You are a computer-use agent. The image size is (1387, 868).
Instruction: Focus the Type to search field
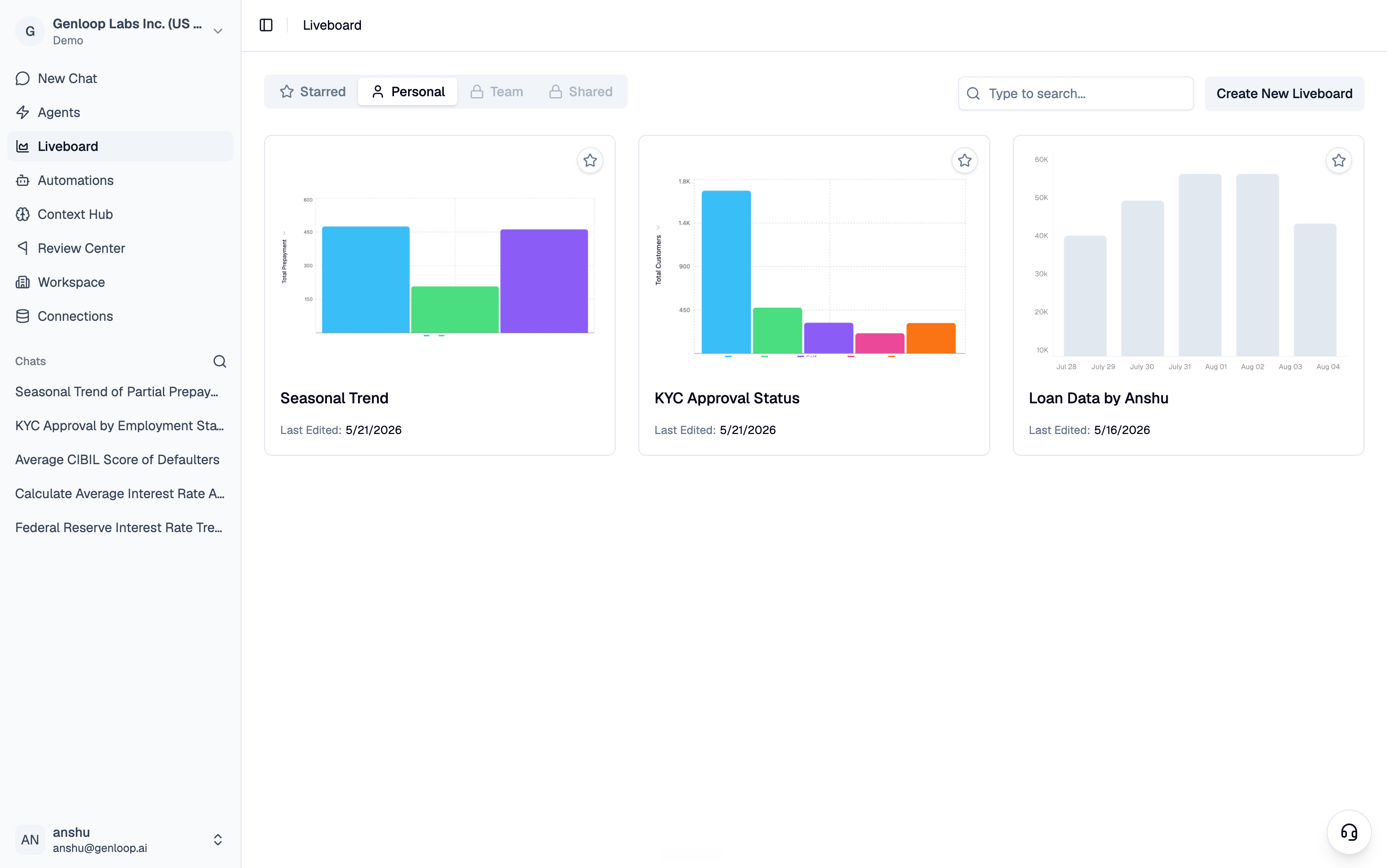coord(1076,93)
